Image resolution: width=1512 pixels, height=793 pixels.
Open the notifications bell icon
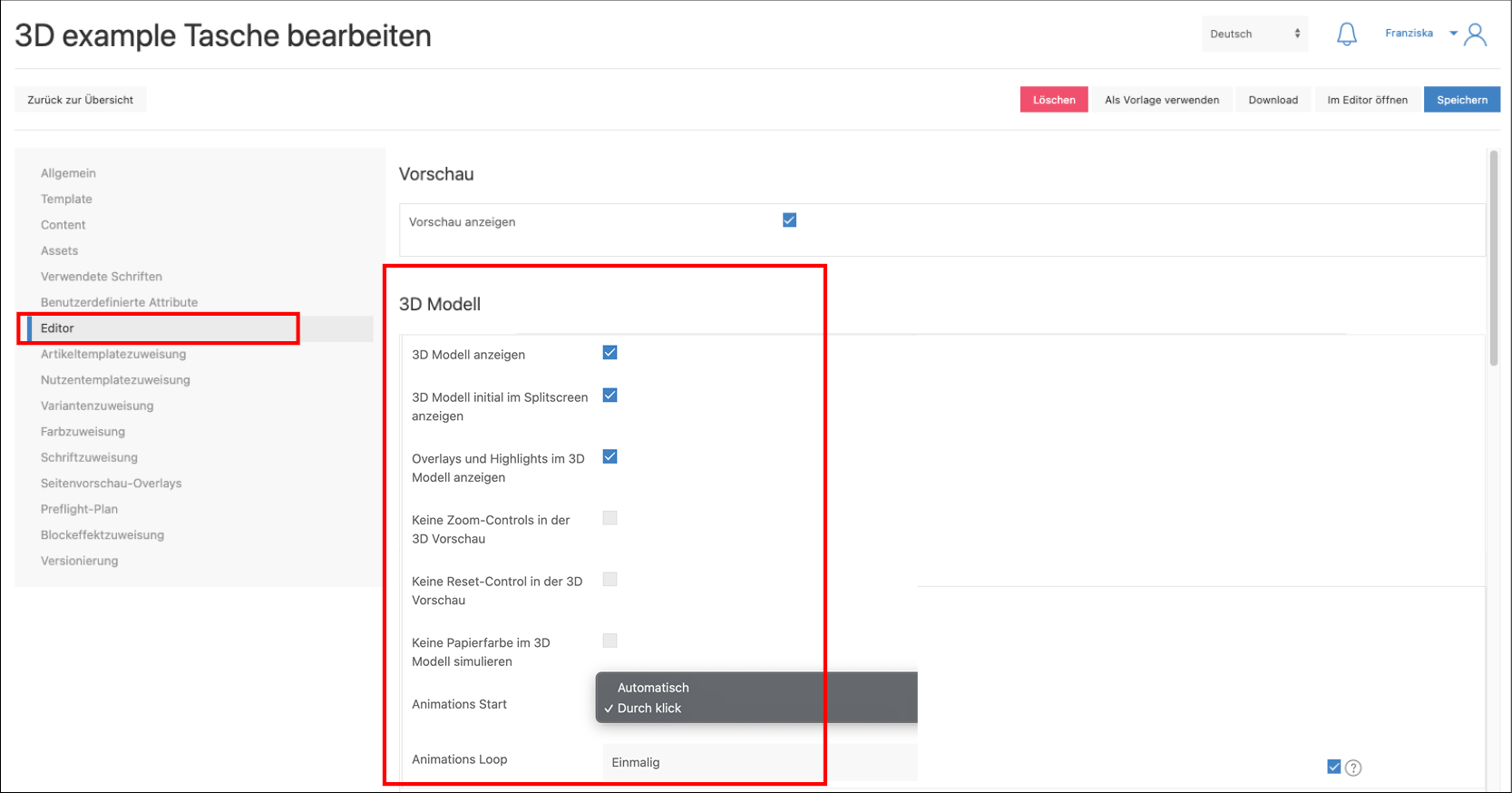pos(1347,34)
